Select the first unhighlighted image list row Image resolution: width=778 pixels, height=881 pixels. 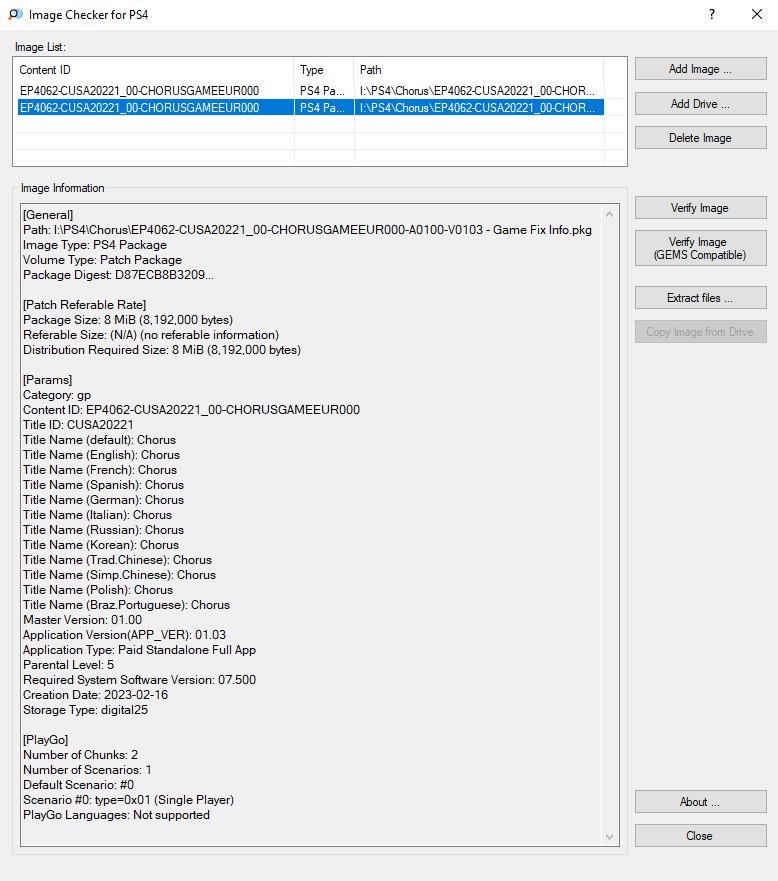pos(310,90)
